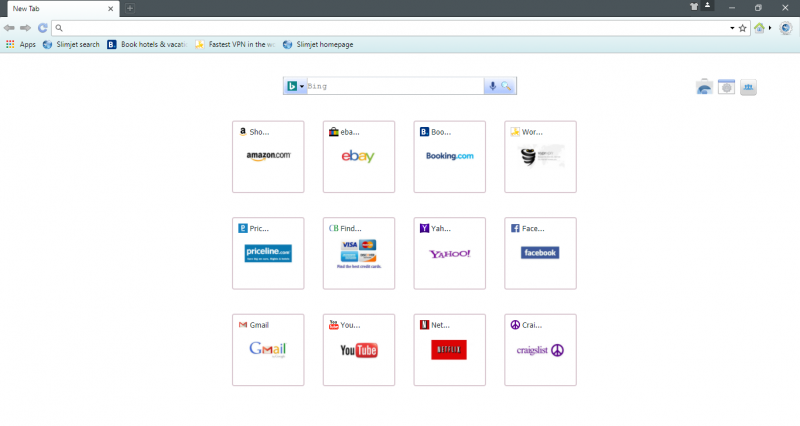Image resolution: width=800 pixels, height=426 pixels.
Task: Open the Slimjet menu globe icon
Action: [786, 28]
